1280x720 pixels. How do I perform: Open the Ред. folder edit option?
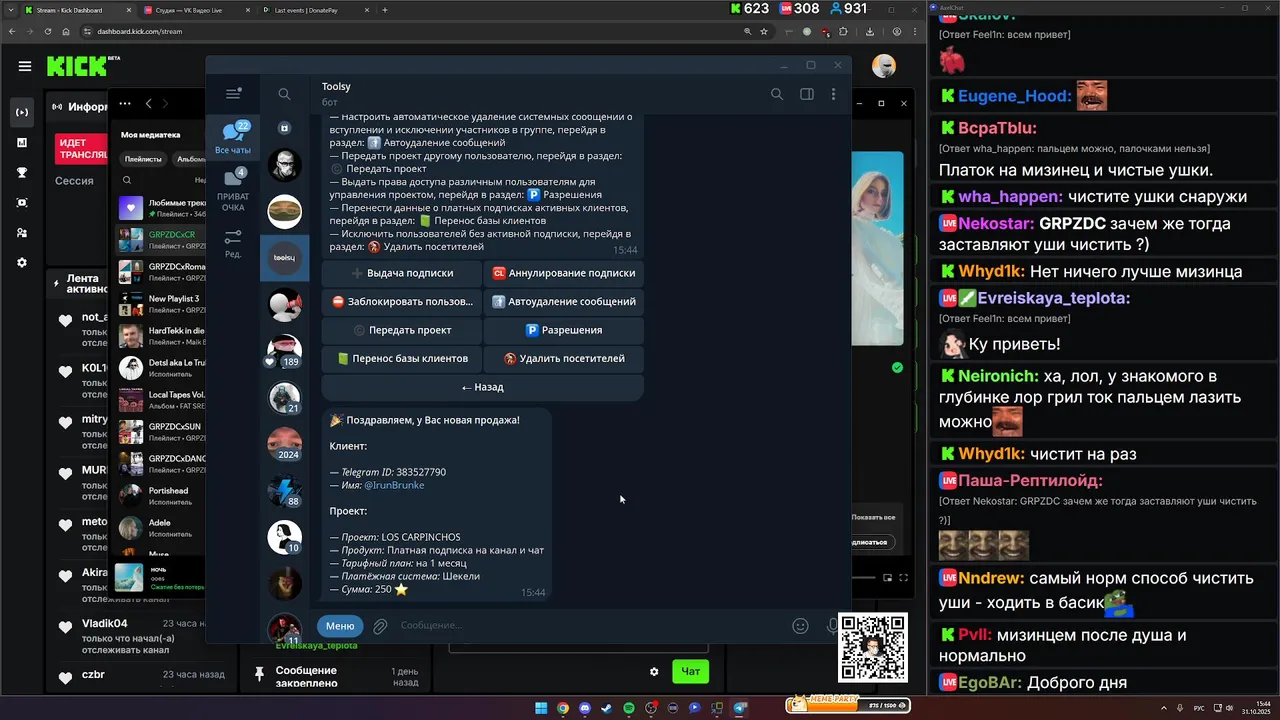[233, 244]
